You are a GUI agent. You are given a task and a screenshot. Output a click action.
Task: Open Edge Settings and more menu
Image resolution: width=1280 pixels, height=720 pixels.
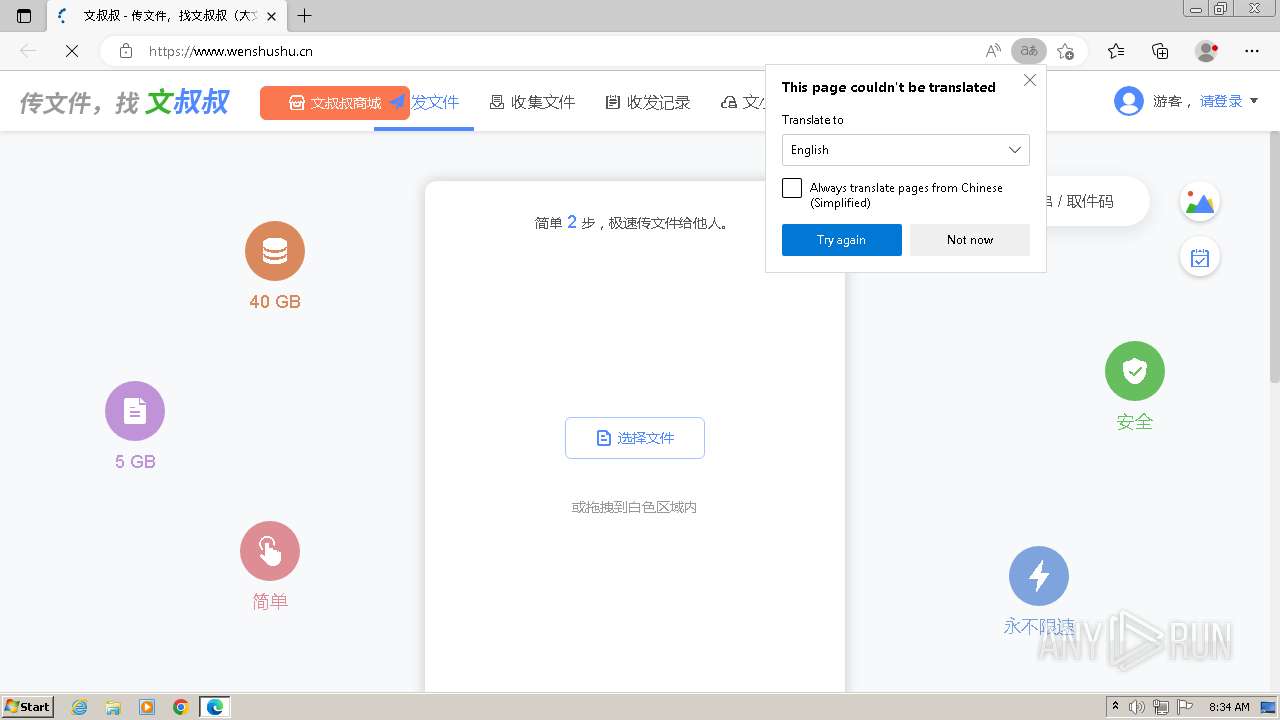point(1252,51)
